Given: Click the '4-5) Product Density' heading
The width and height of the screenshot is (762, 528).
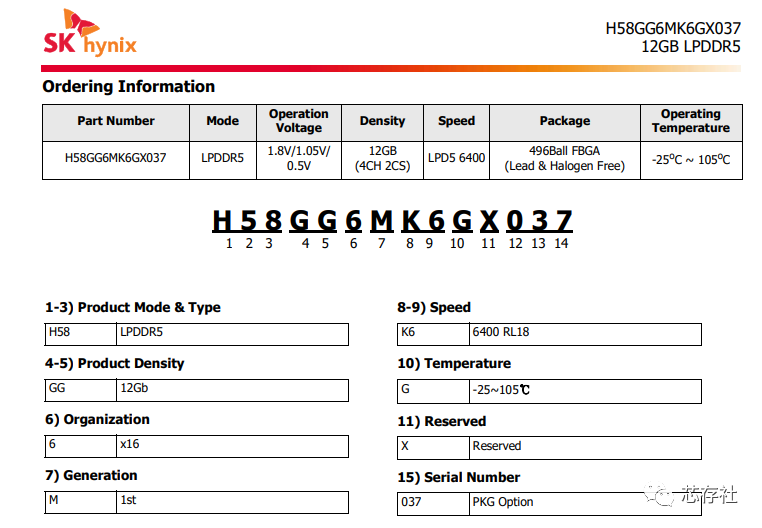Looking at the screenshot, I should [x=115, y=364].
